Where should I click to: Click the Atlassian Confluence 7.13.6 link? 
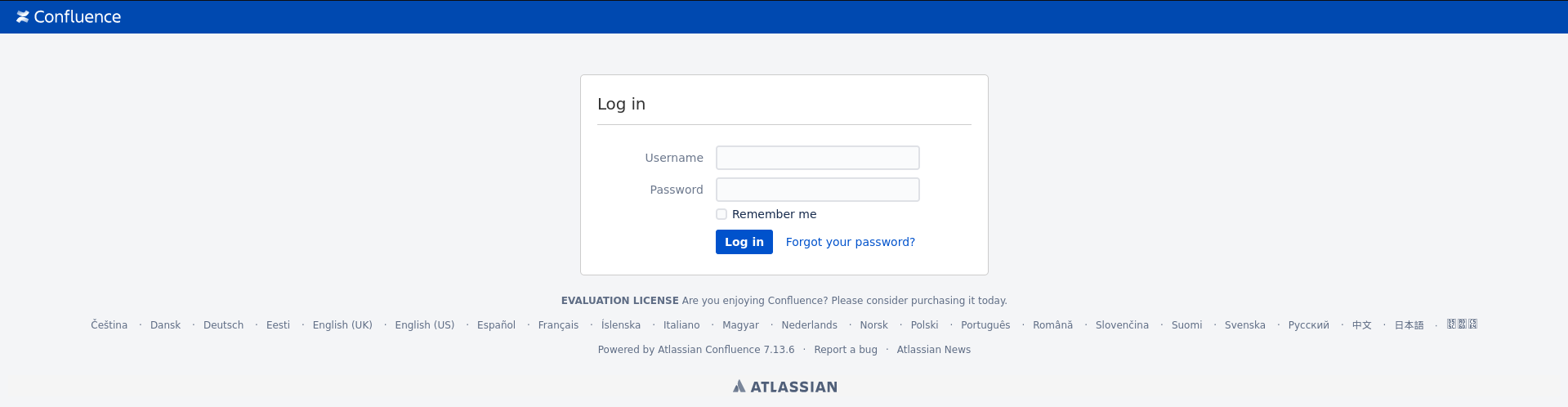pyautogui.click(x=726, y=350)
